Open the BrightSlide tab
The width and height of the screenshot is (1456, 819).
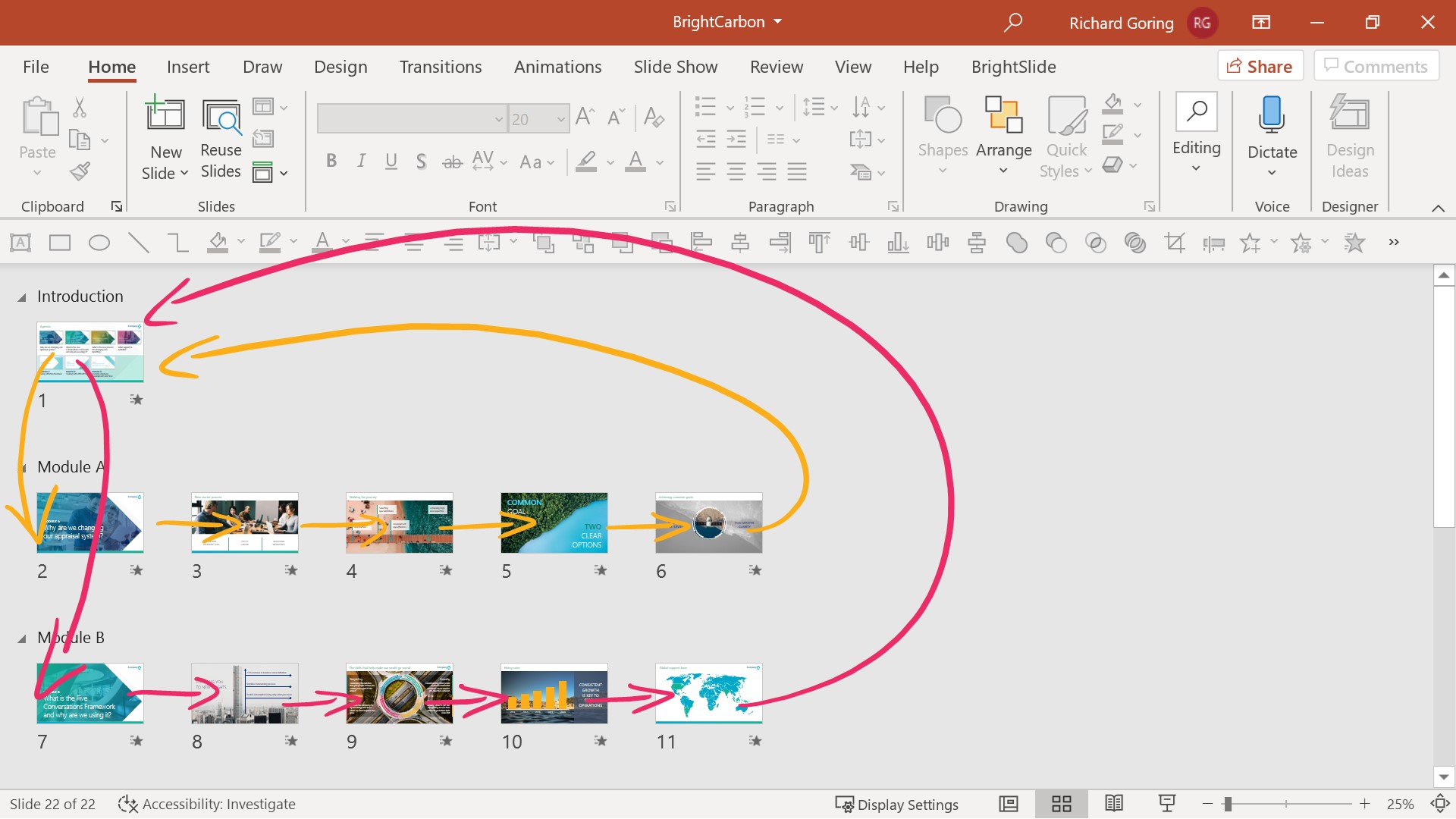tap(1013, 67)
